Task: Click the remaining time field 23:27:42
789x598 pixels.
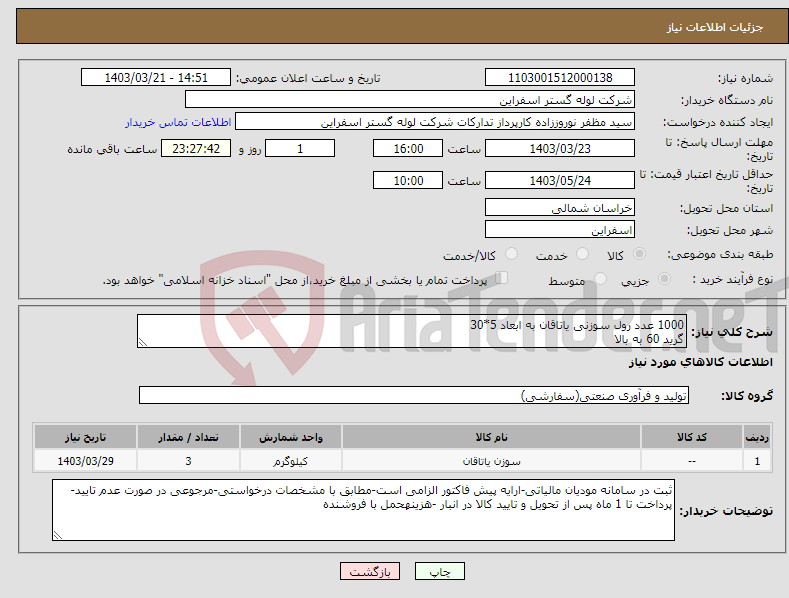Action: click(x=196, y=148)
